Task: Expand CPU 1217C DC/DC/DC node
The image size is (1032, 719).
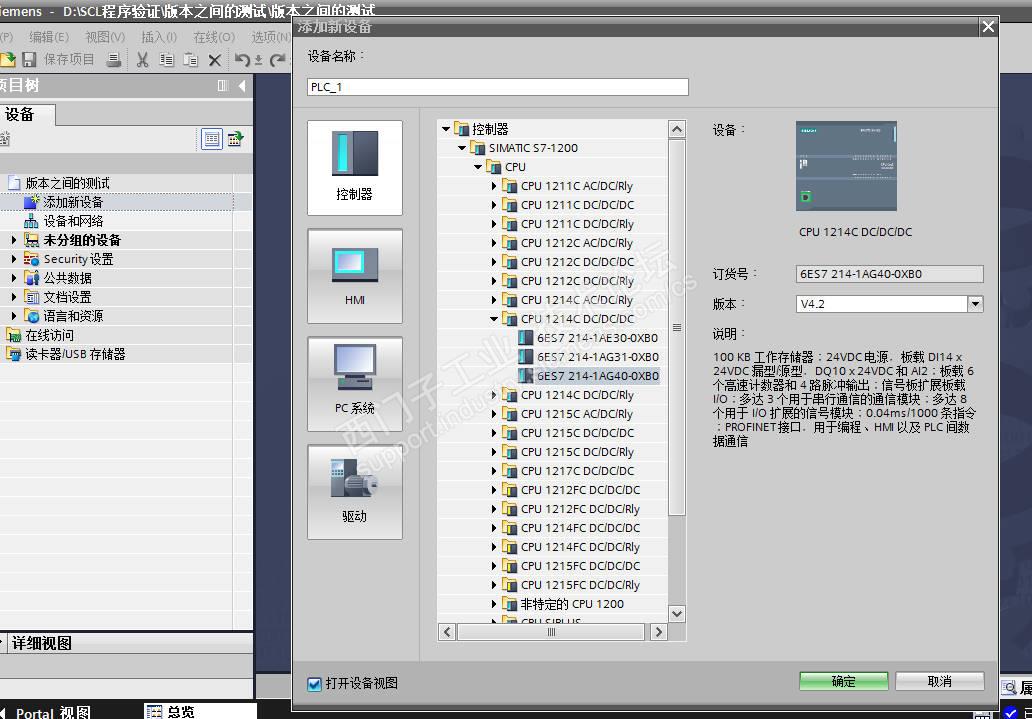Action: pos(494,471)
